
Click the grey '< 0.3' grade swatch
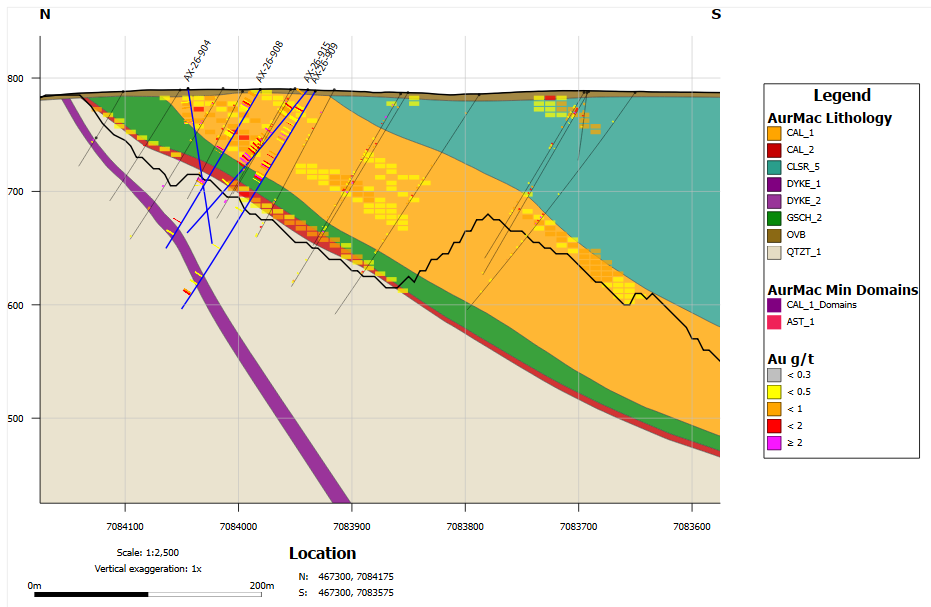(774, 375)
